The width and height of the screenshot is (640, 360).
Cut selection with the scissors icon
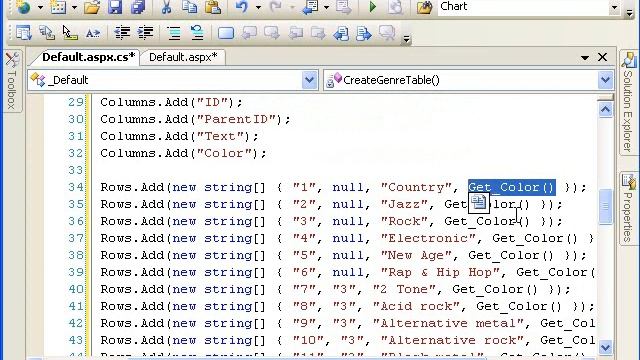[x=166, y=7]
